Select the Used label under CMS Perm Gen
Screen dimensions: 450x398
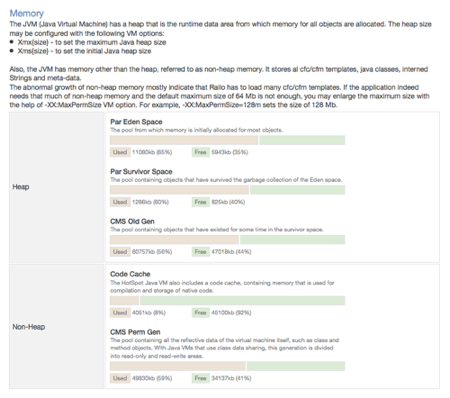coord(120,378)
